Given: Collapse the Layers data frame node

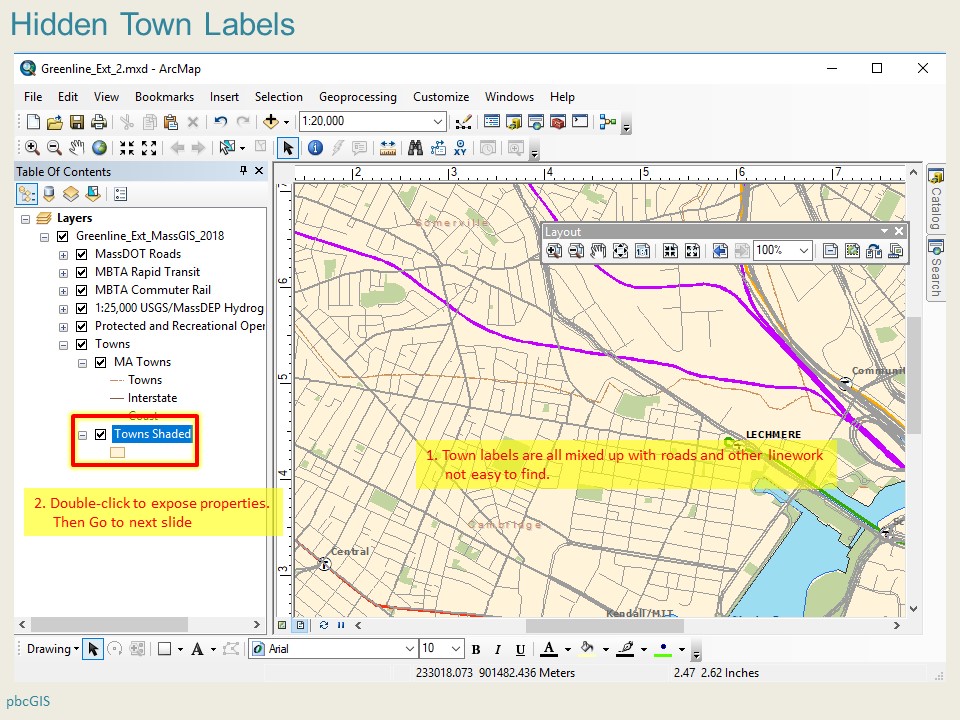Looking at the screenshot, I should pyautogui.click(x=25, y=219).
